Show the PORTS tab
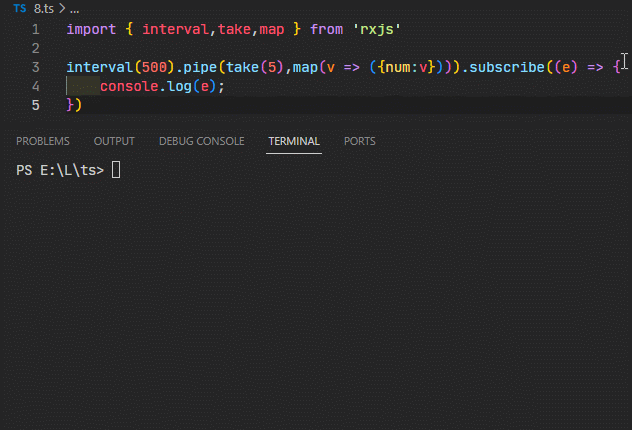Screen dimensions: 632x430 (x=359, y=141)
